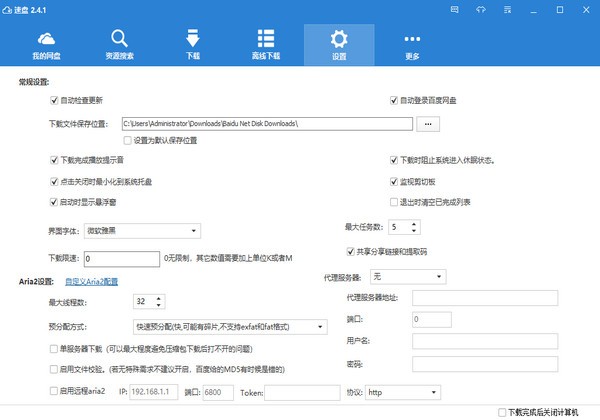Open the 我的网盘 cloud icon
The width and height of the screenshot is (600, 420).
(x=47, y=41)
